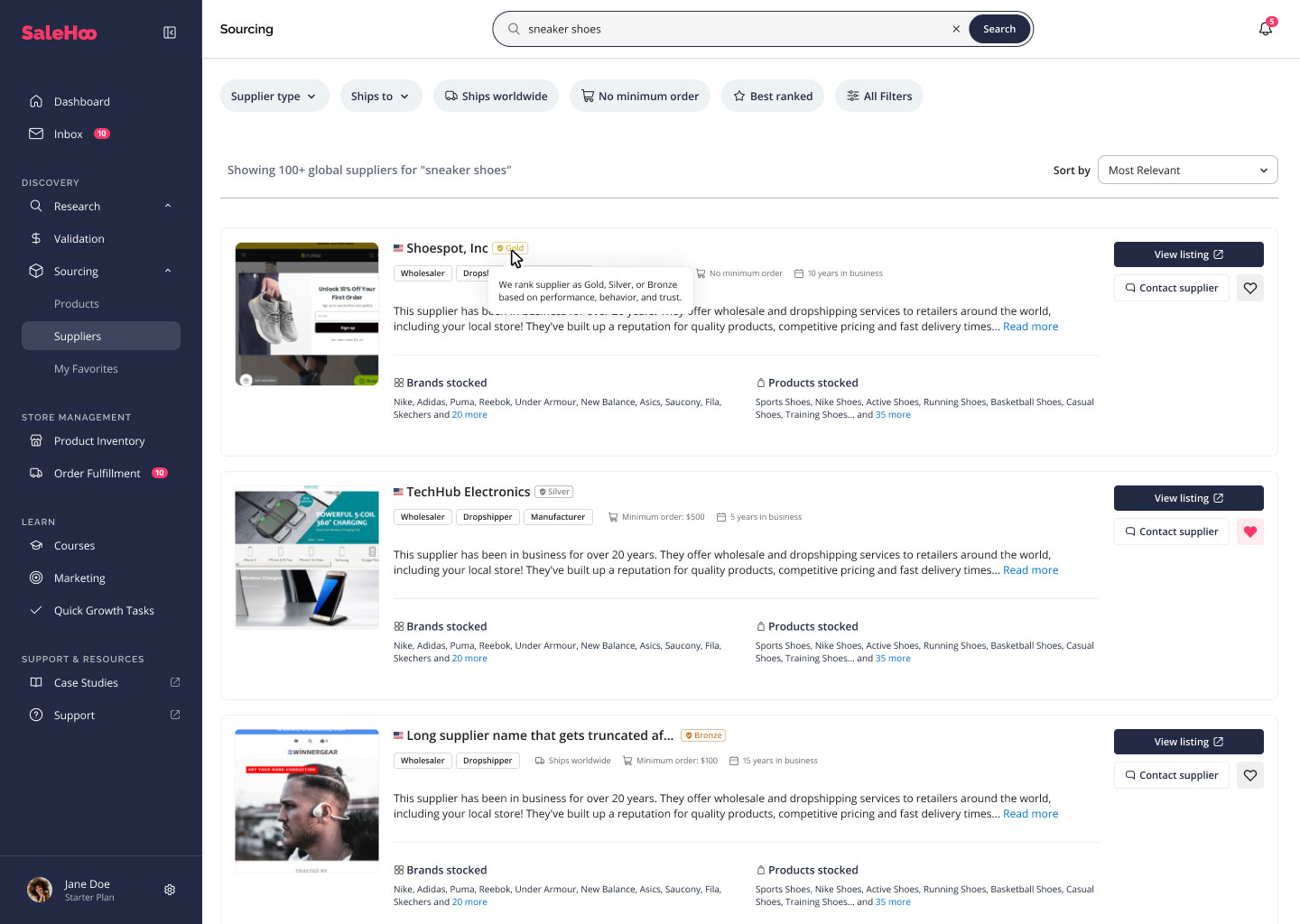Click the Search button
Viewport: 1300px width, 924px height.
point(998,29)
